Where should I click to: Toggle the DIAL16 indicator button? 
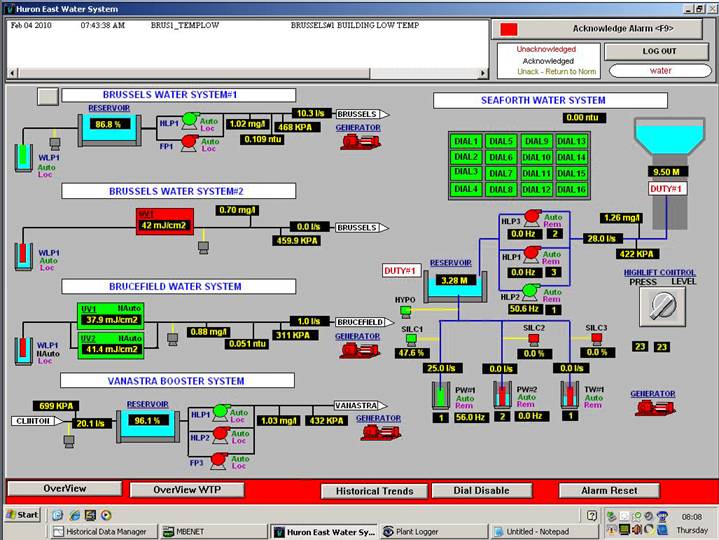pyautogui.click(x=571, y=189)
